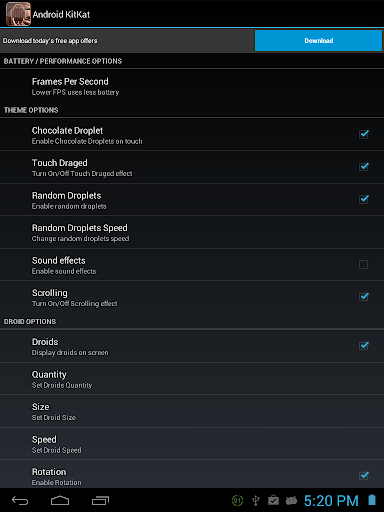This screenshot has width=384, height=512.
Task: Enable the Sound effects checkbox
Action: (363, 264)
